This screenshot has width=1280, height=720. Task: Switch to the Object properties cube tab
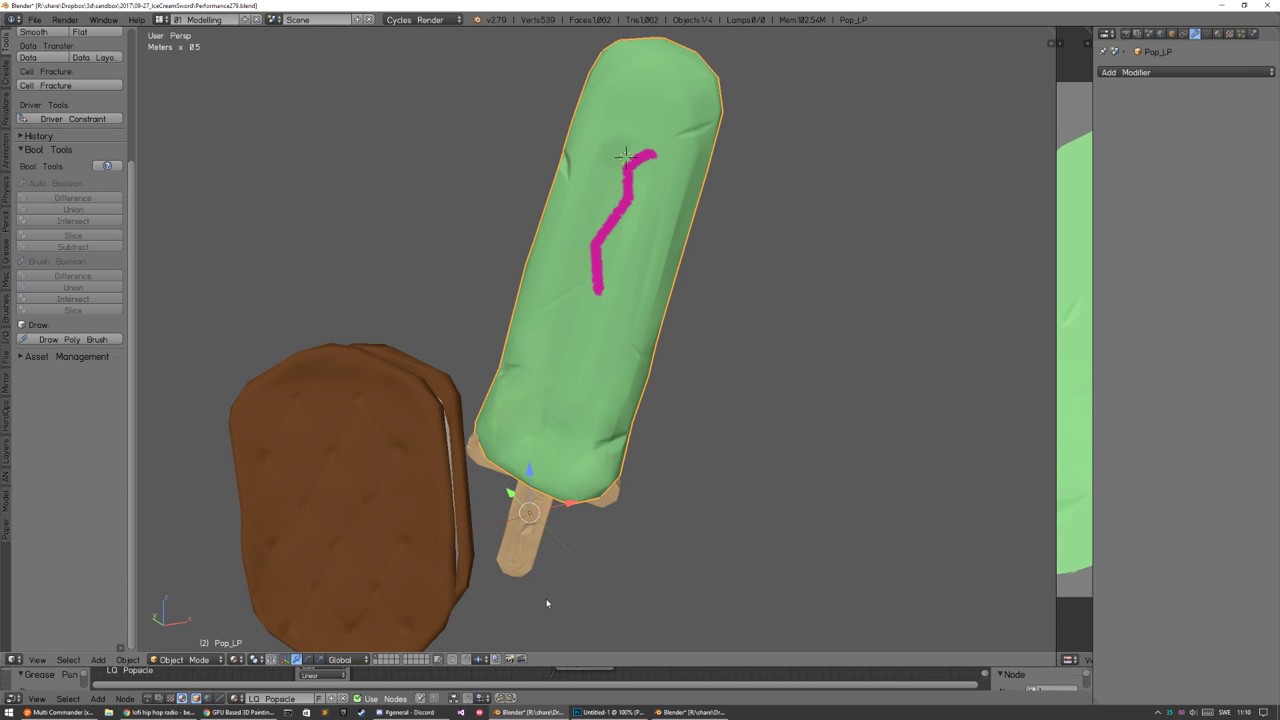click(1172, 34)
